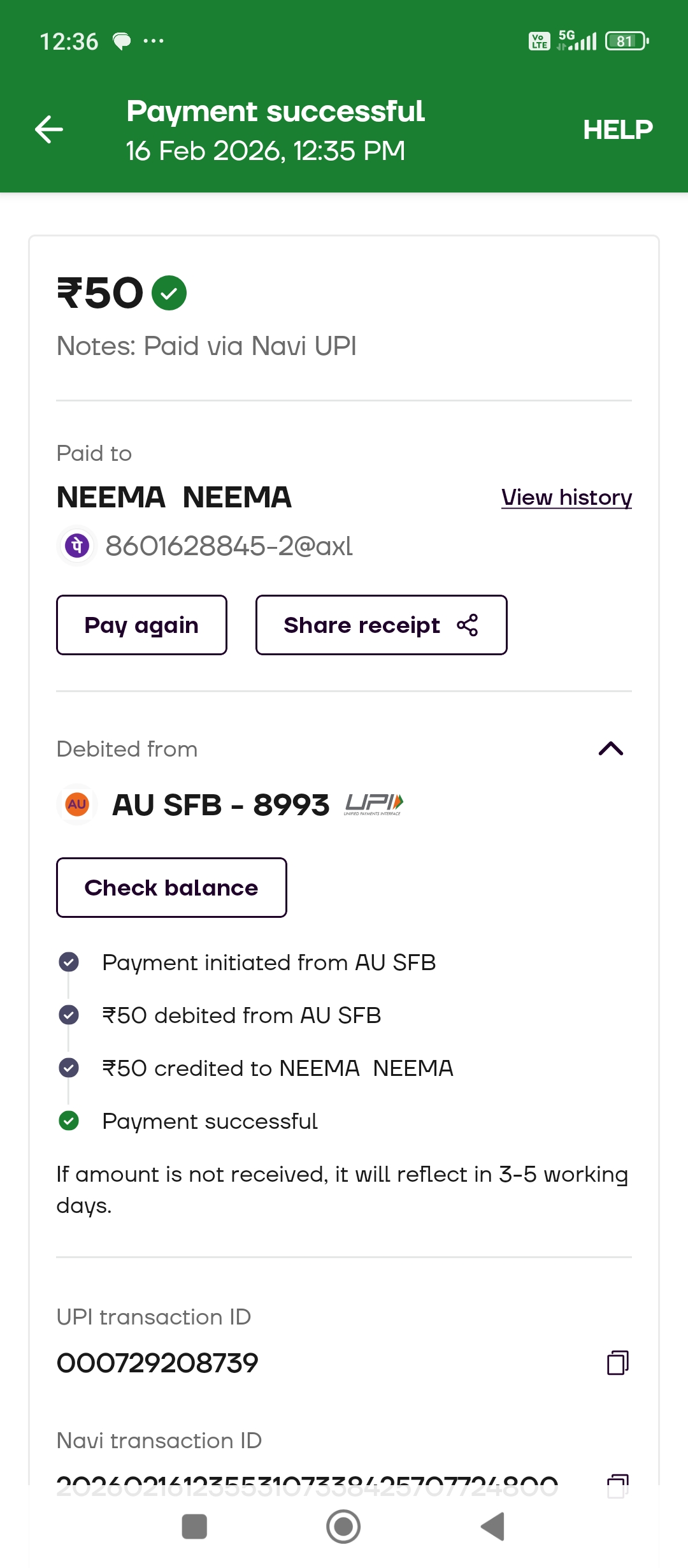Tap the green payment success checkmark
This screenshot has width=688, height=1568.
[x=169, y=293]
